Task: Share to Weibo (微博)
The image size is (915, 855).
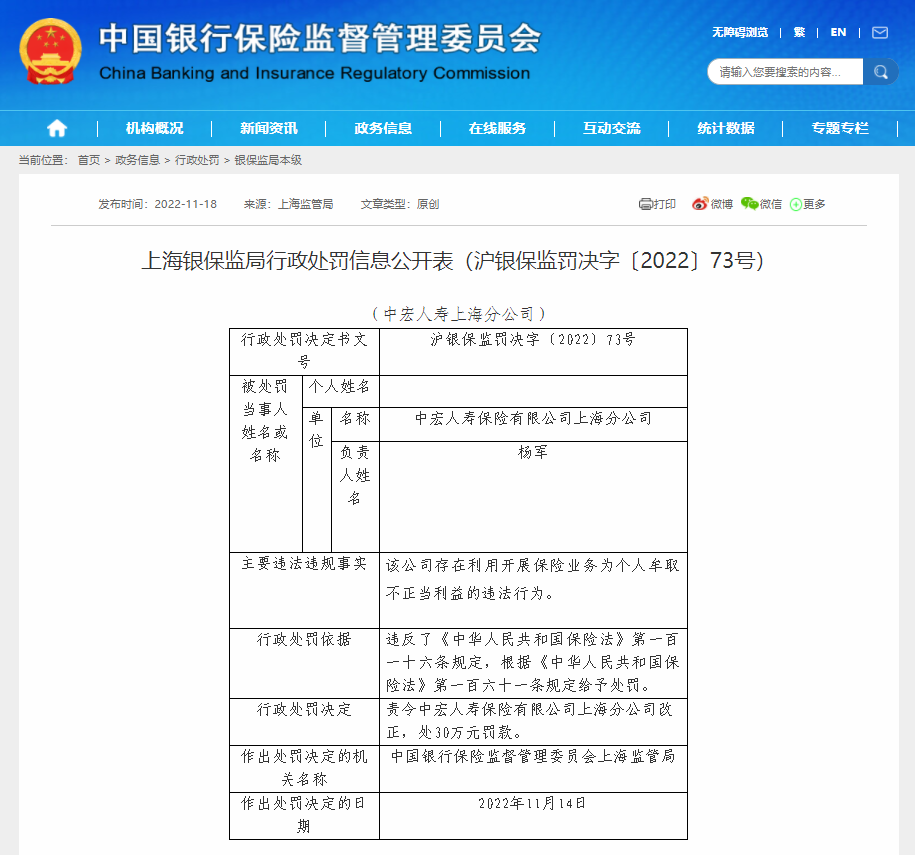Action: coord(712,204)
